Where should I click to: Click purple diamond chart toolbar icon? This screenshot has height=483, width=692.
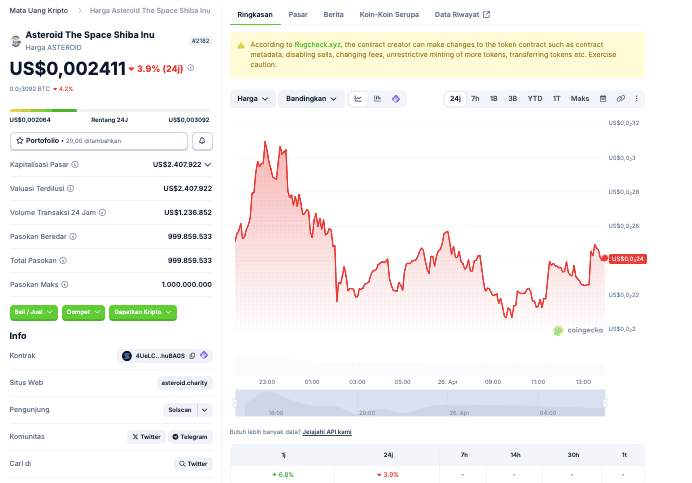[x=396, y=99]
